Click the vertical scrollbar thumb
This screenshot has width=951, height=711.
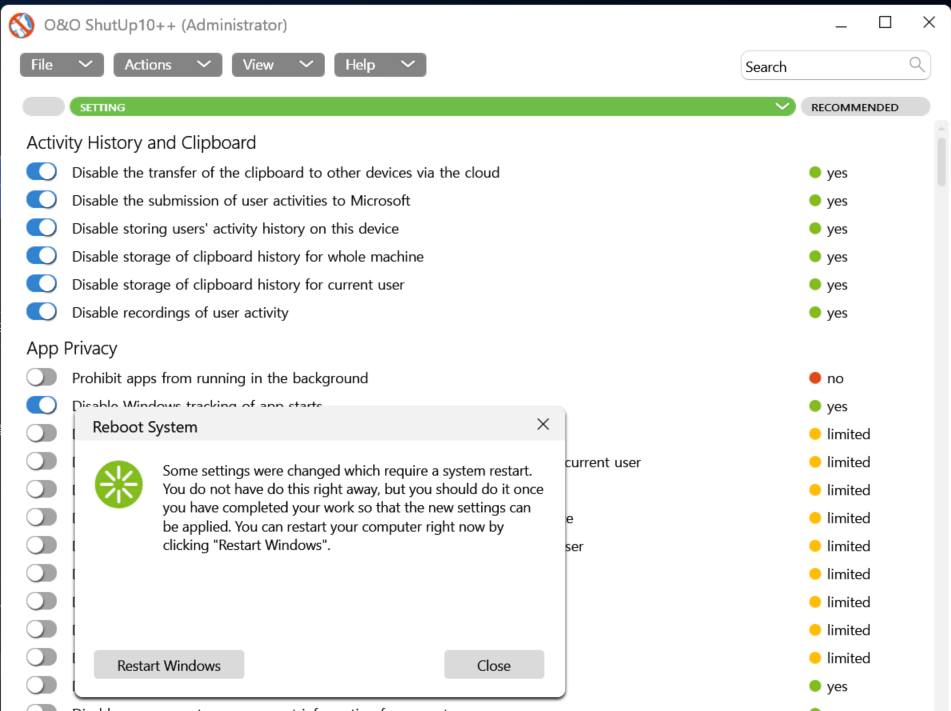coord(941,161)
